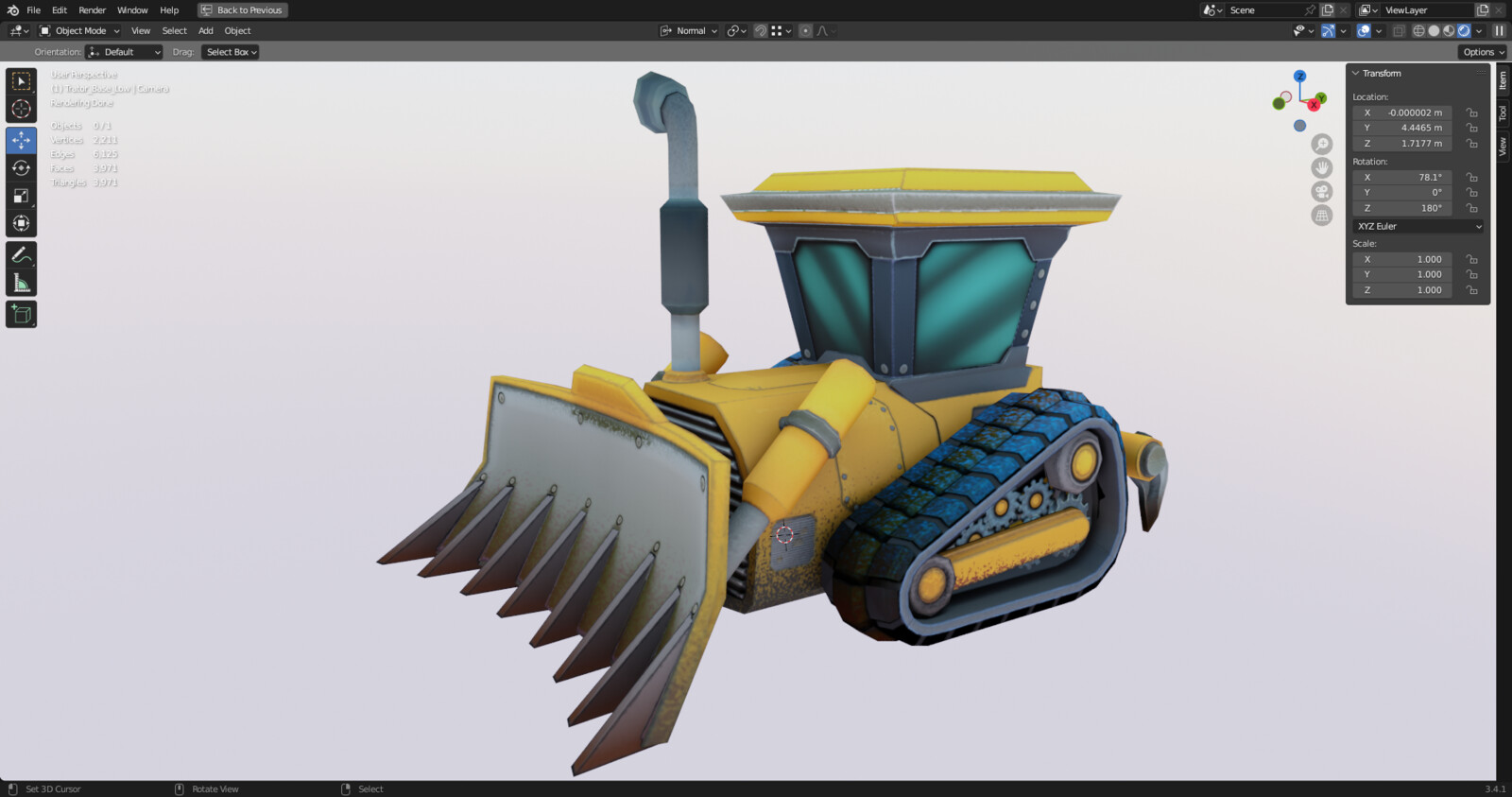Click the red X axis on navigation gizmo
The image size is (1512, 797).
pos(1314,105)
